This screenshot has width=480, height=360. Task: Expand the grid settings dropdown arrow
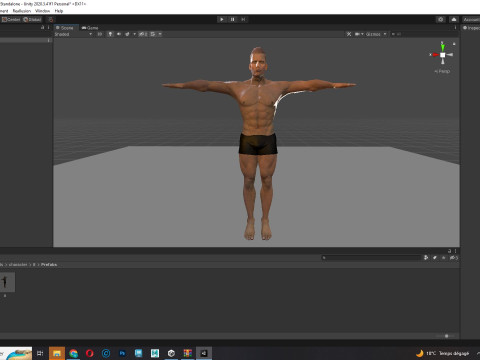click(160, 34)
